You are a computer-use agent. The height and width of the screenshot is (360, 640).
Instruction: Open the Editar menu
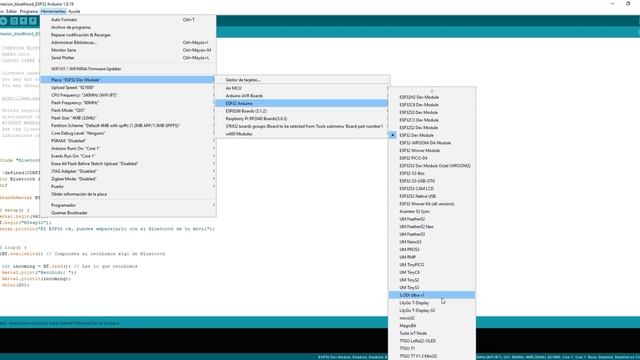coord(11,11)
